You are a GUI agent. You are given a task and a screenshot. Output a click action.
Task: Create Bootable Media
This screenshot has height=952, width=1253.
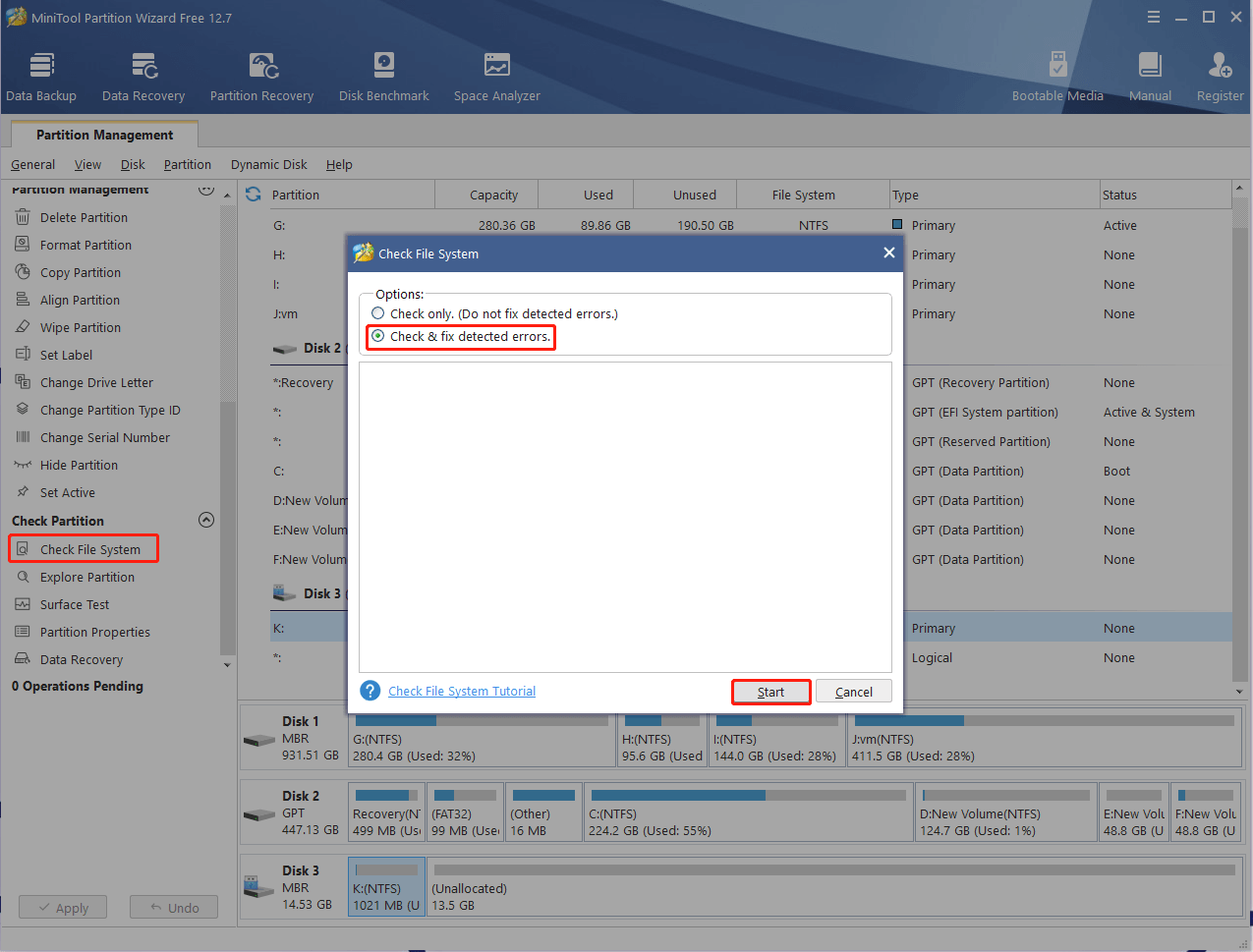tap(1057, 77)
